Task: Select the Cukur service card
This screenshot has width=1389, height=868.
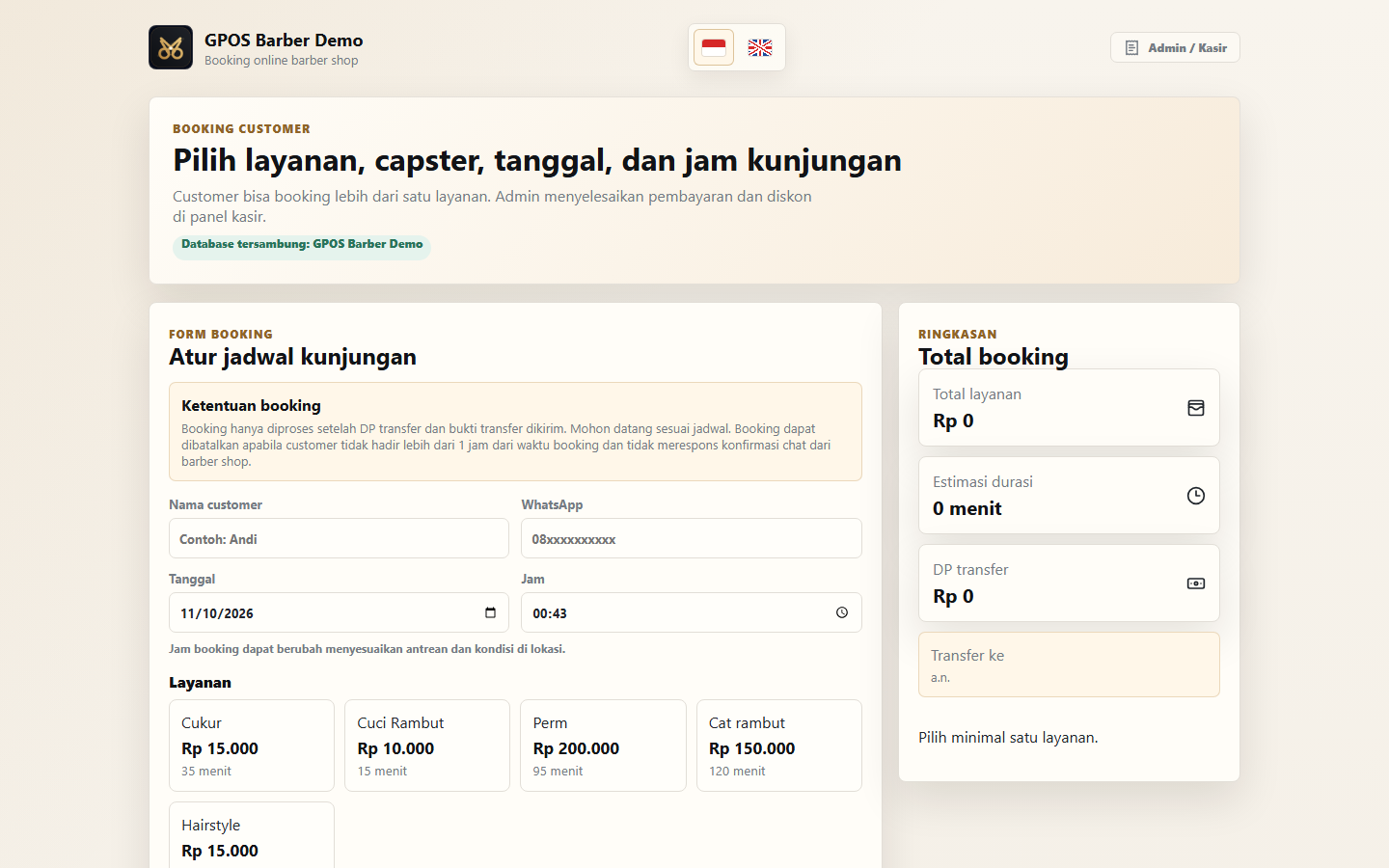Action: point(252,746)
